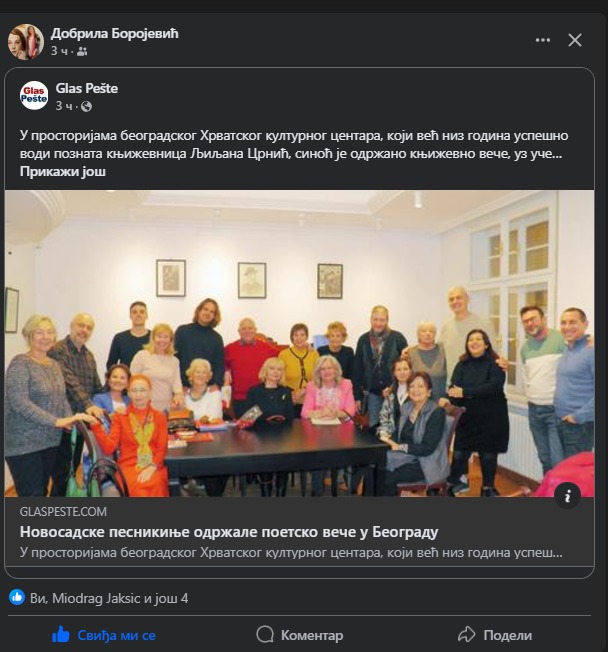This screenshot has height=652, width=608.
Task: Click the Коментар comment button
Action: point(300,635)
